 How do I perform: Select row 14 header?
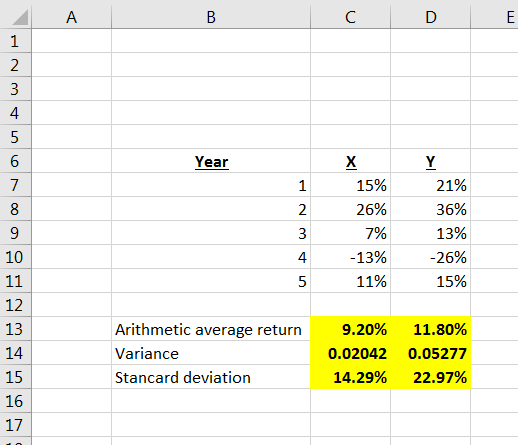click(x=15, y=353)
